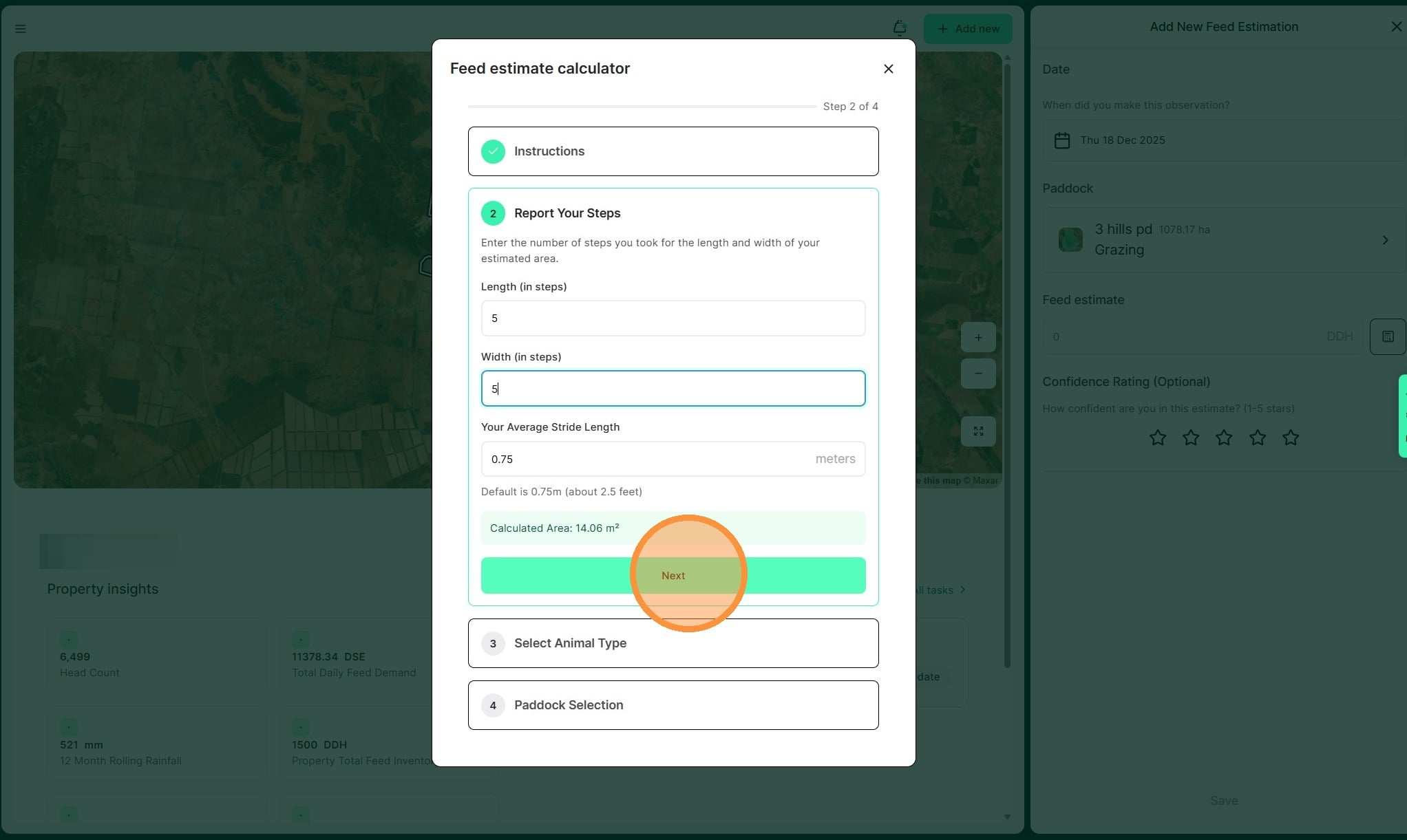Expand the 3 hills pd paddock chevron
Viewport: 1407px width, 840px height.
coord(1385,240)
